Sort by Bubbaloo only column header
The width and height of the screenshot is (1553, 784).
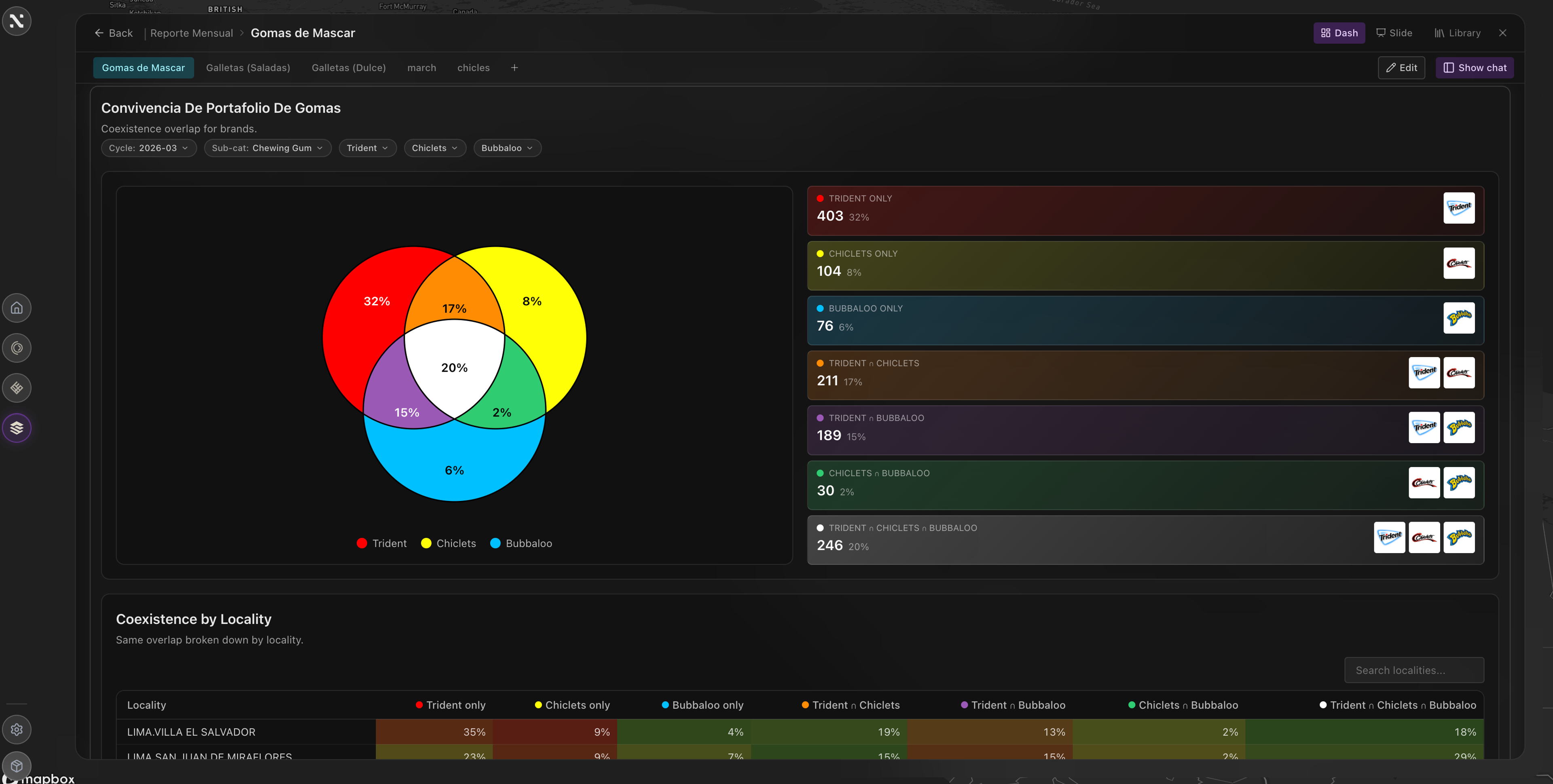point(702,705)
